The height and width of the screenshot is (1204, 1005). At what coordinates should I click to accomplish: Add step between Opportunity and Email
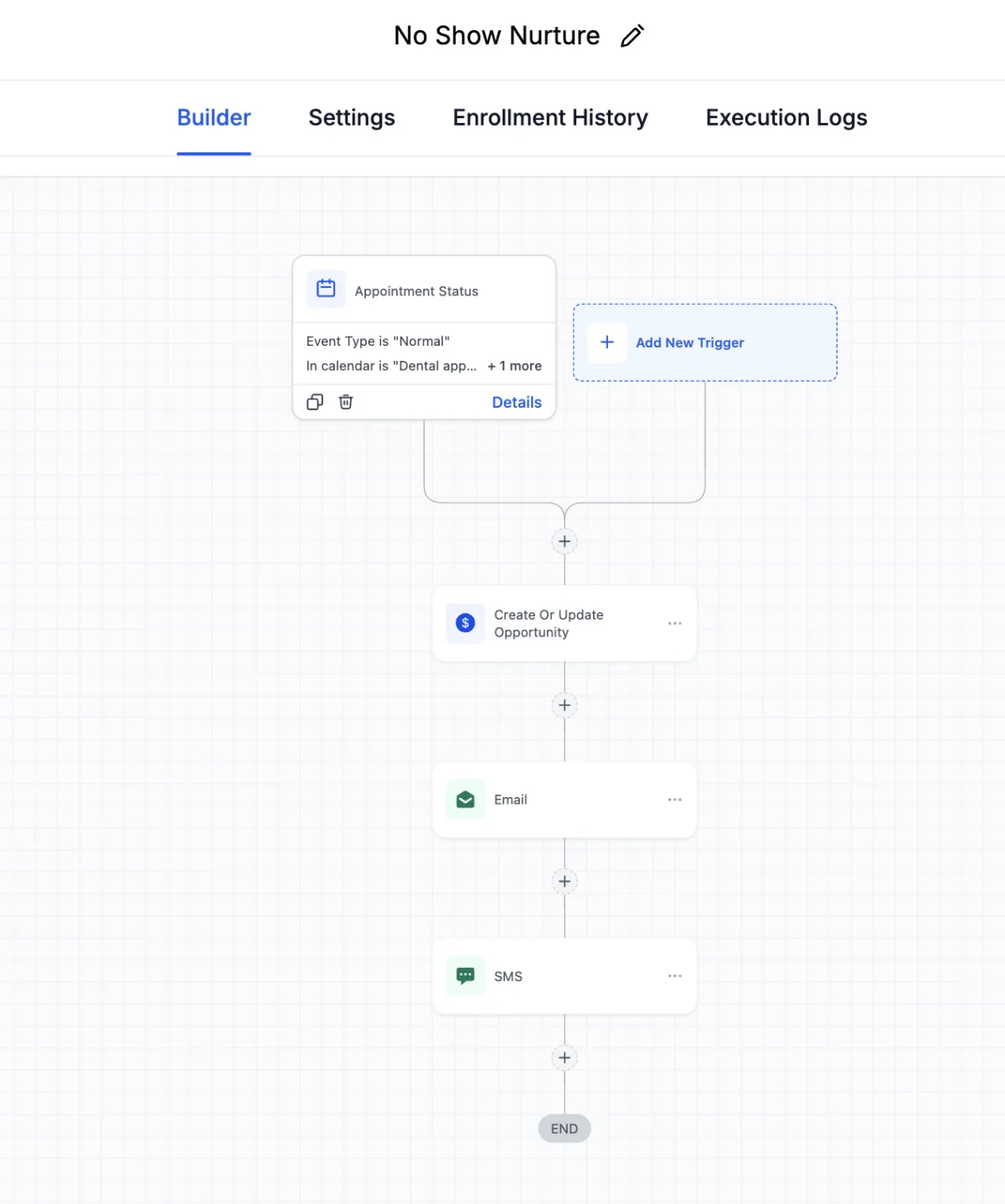point(564,705)
